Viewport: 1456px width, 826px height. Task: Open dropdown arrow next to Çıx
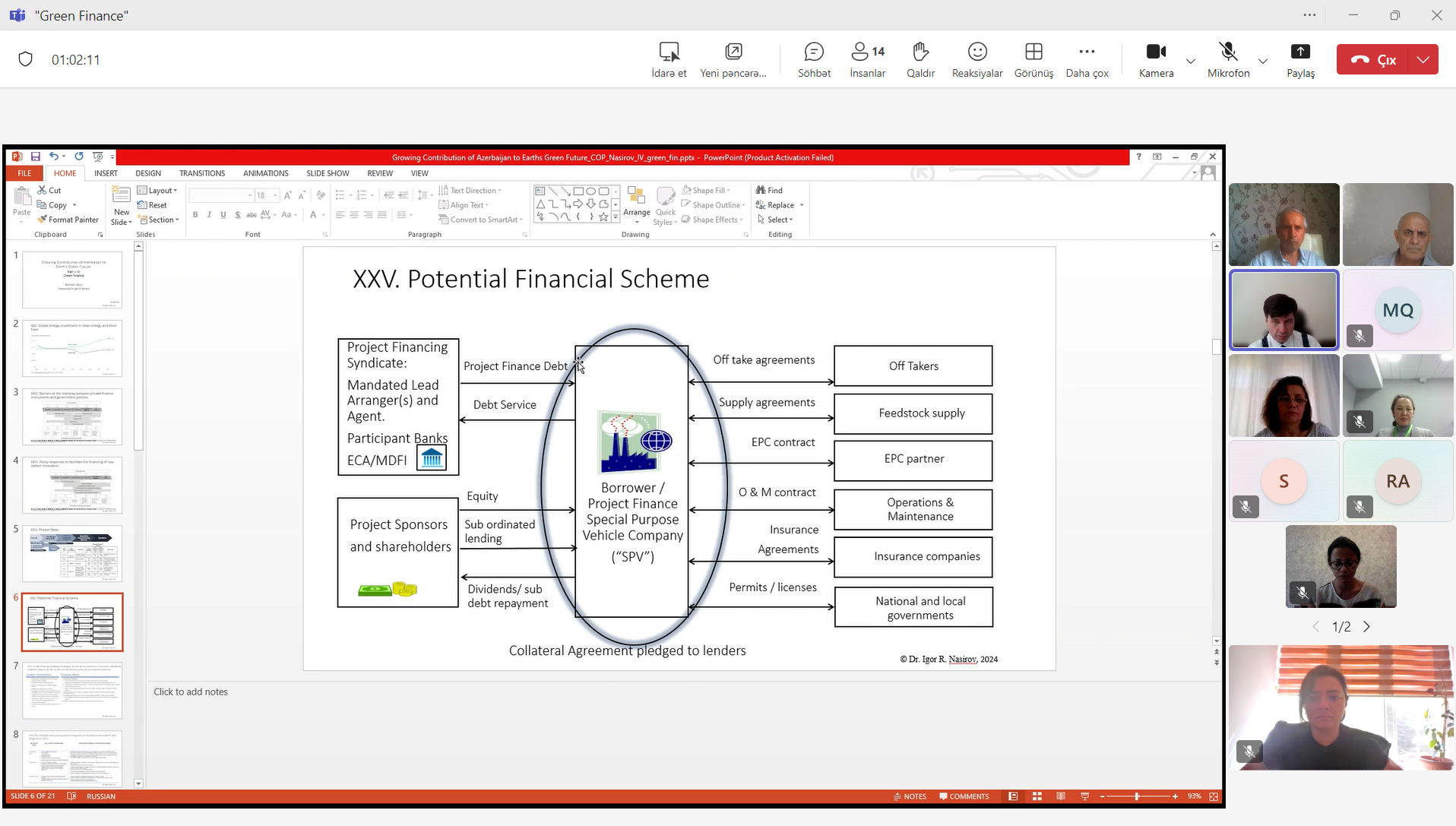point(1423,59)
